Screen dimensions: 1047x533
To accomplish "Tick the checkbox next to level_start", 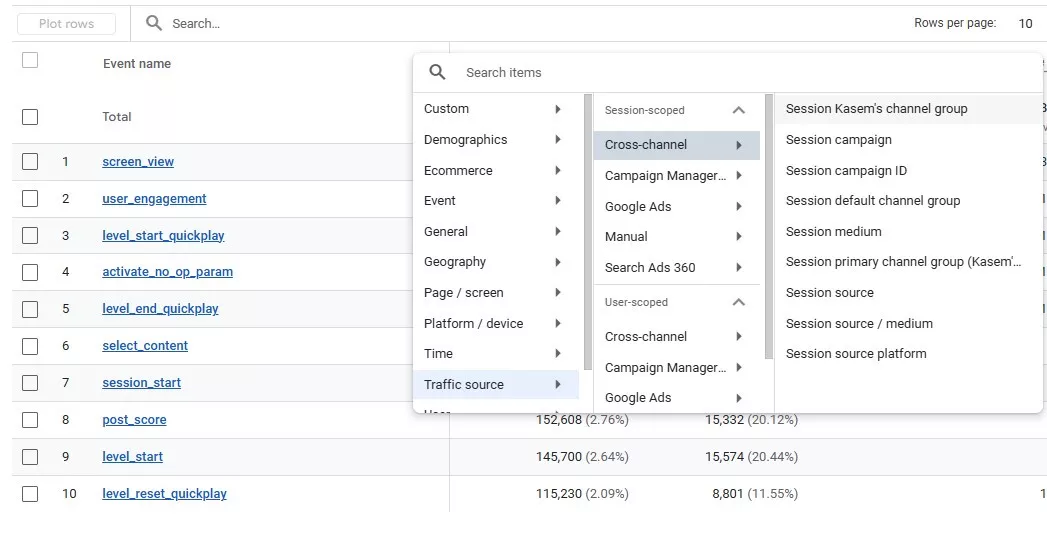I will click(30, 457).
